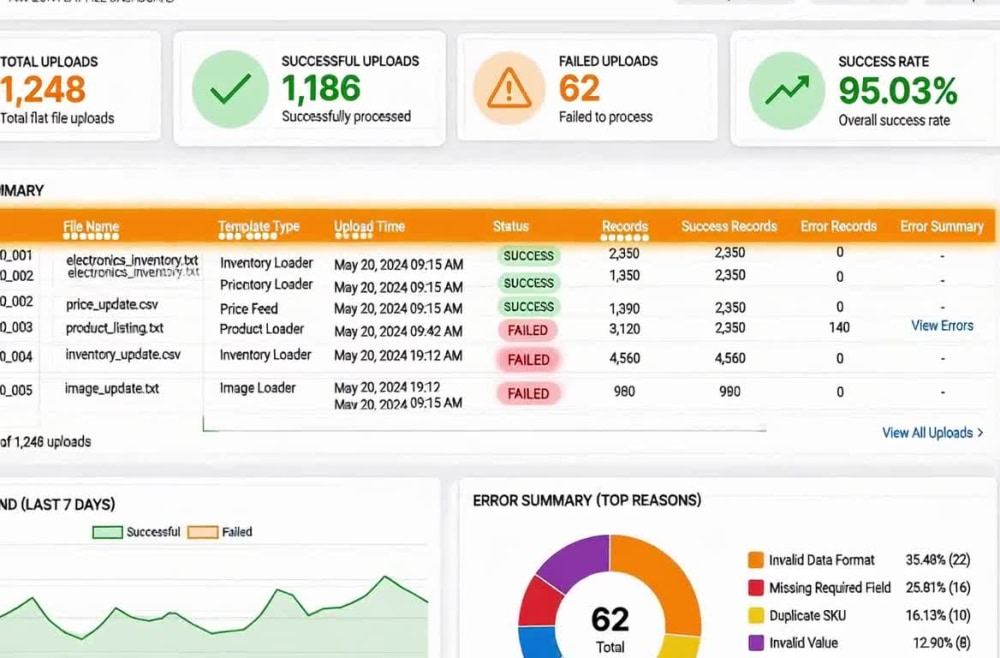Click SUCCESS status badge for price_update.csv
The width and height of the screenshot is (1000, 658).
[529, 307]
